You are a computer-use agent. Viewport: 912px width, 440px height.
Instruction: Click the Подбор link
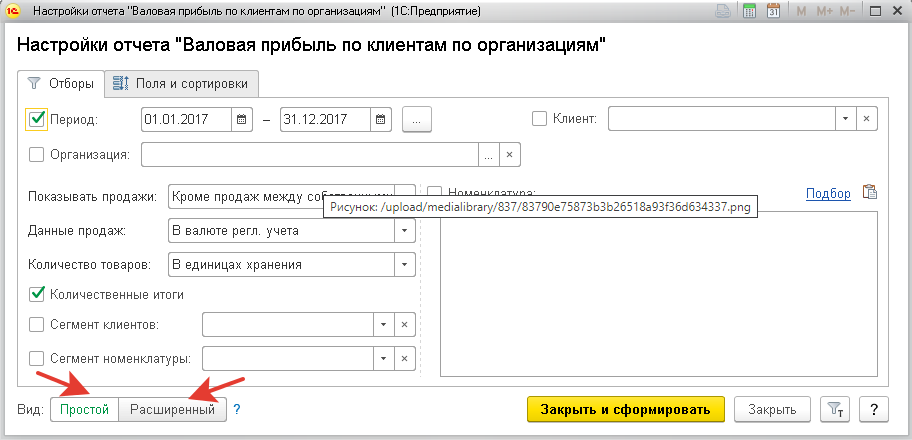(827, 193)
